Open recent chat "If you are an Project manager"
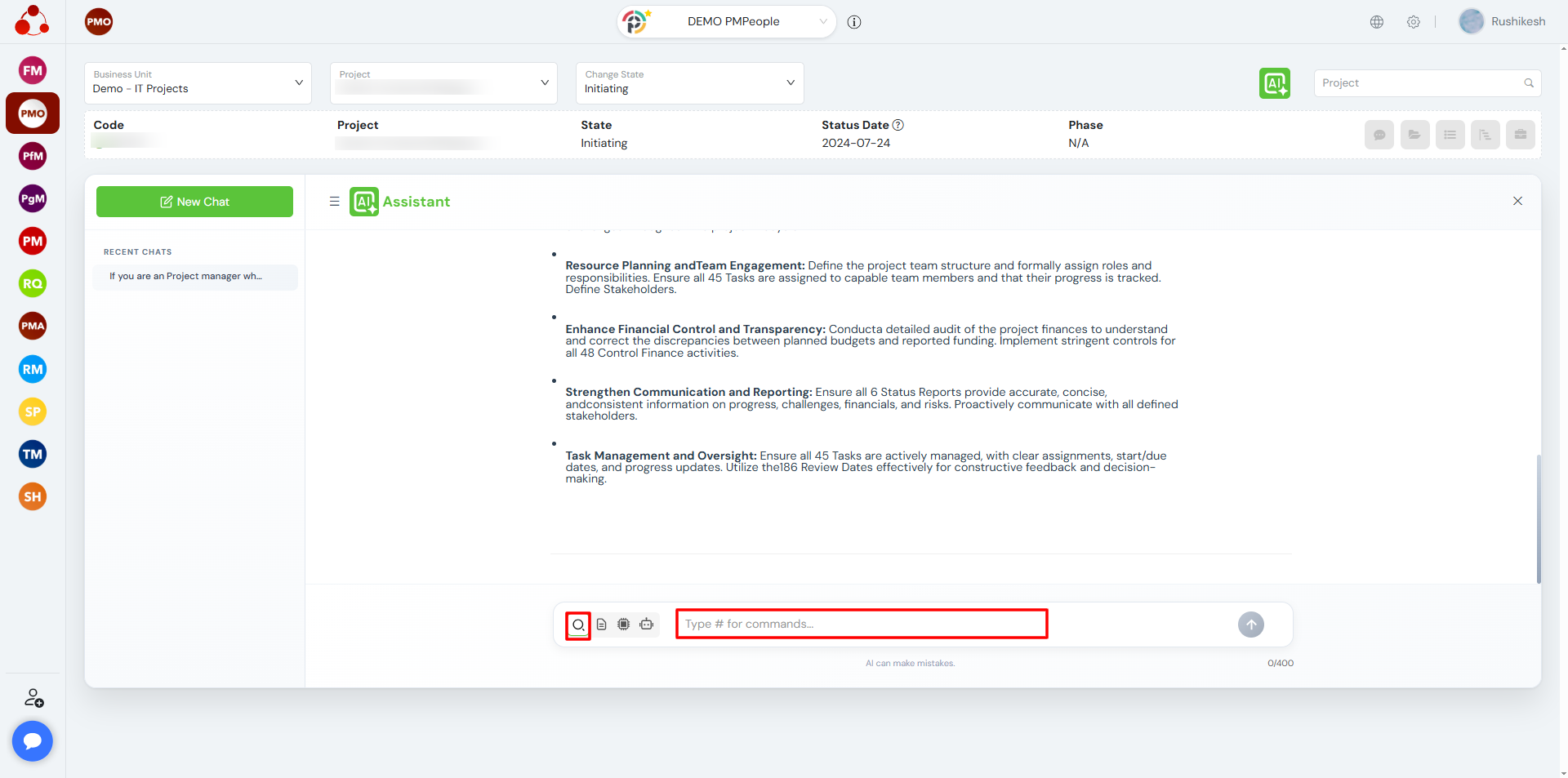Image resolution: width=1568 pixels, height=778 pixels. tap(194, 277)
